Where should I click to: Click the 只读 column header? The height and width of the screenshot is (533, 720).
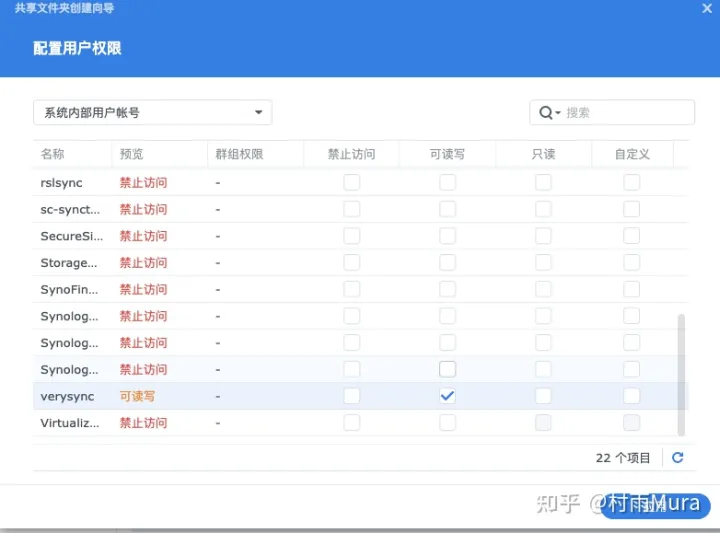[543, 154]
